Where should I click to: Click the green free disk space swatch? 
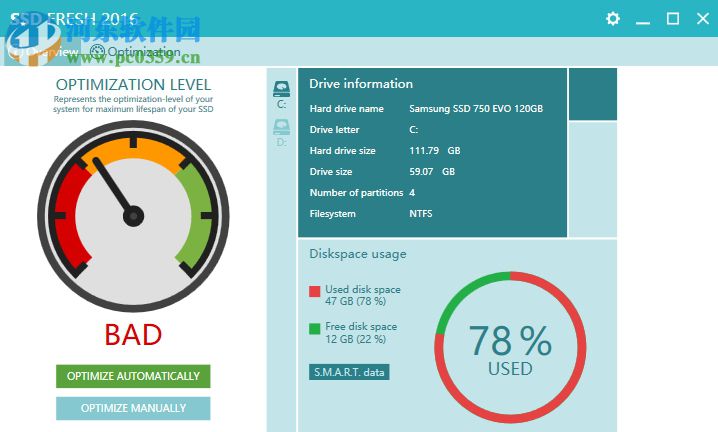[x=315, y=329]
